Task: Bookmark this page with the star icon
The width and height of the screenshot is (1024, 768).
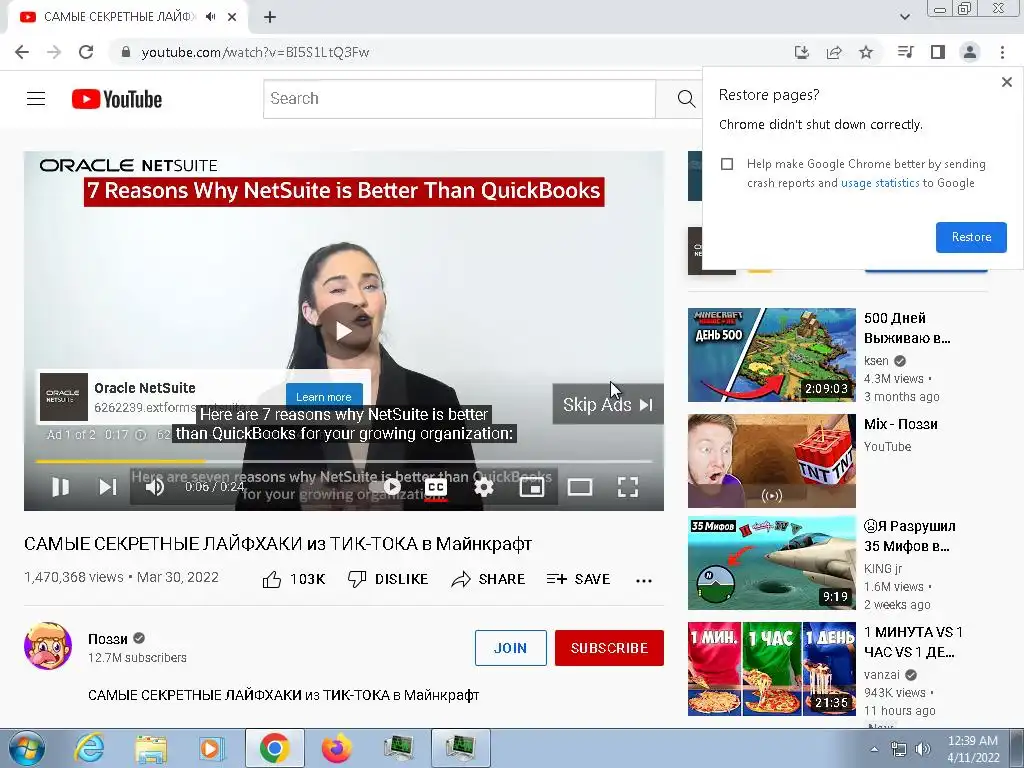Action: (x=866, y=52)
